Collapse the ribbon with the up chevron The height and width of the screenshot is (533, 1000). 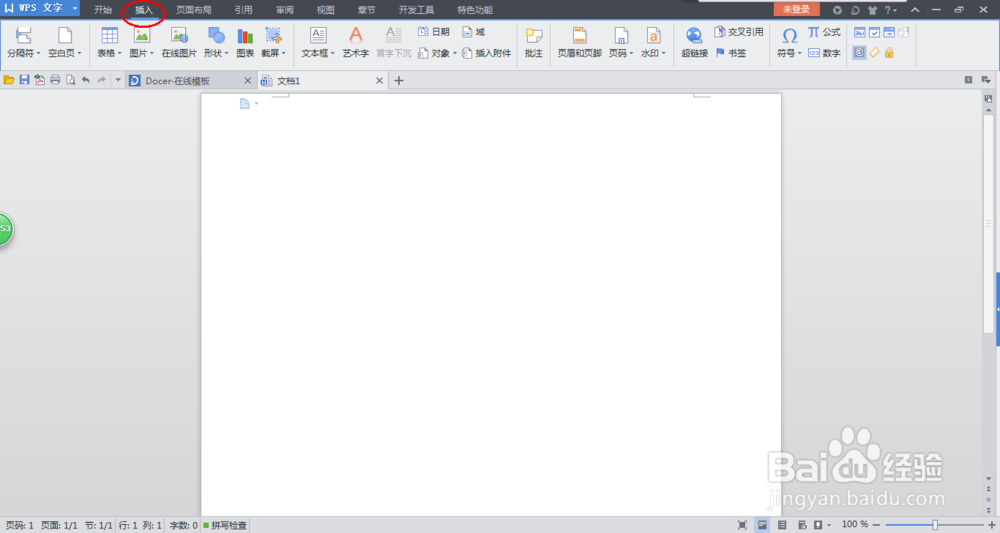click(x=915, y=10)
